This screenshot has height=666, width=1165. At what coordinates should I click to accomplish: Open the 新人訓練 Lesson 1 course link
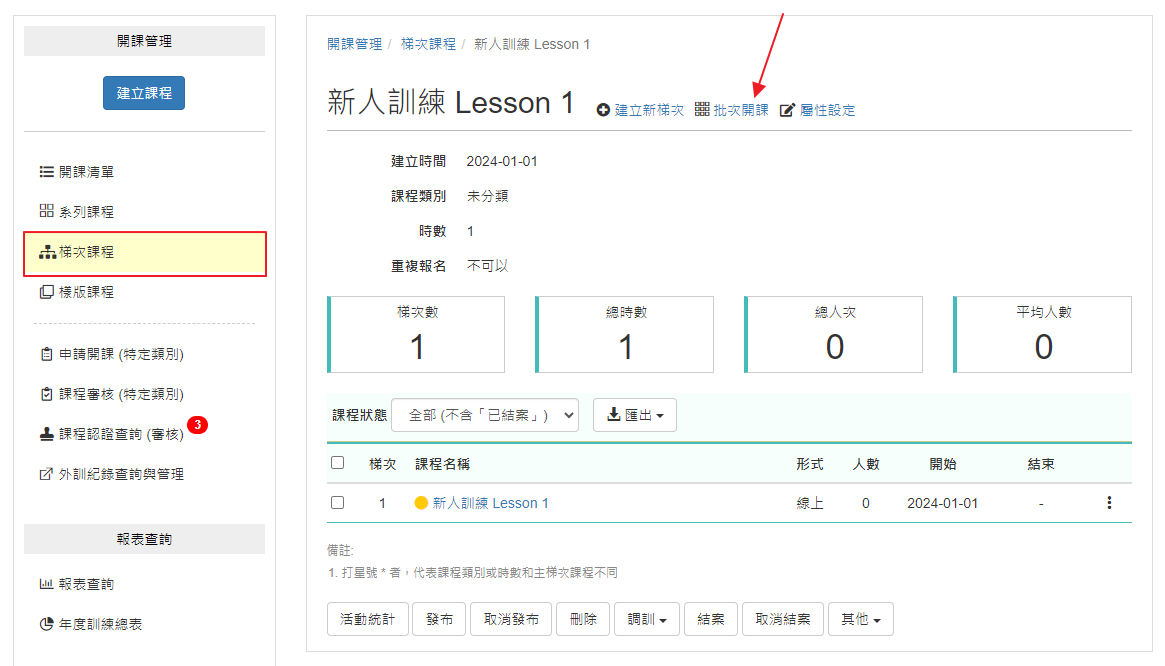[x=490, y=503]
